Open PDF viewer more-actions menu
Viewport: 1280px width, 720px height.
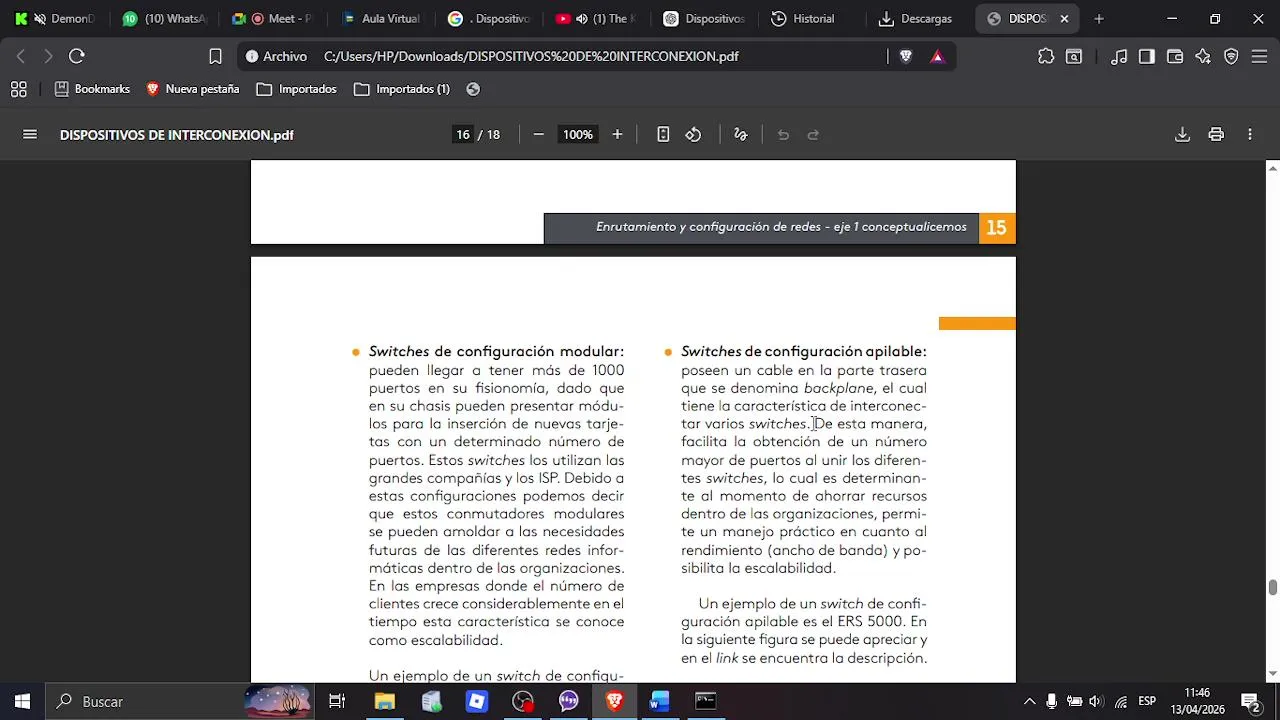click(x=1250, y=135)
